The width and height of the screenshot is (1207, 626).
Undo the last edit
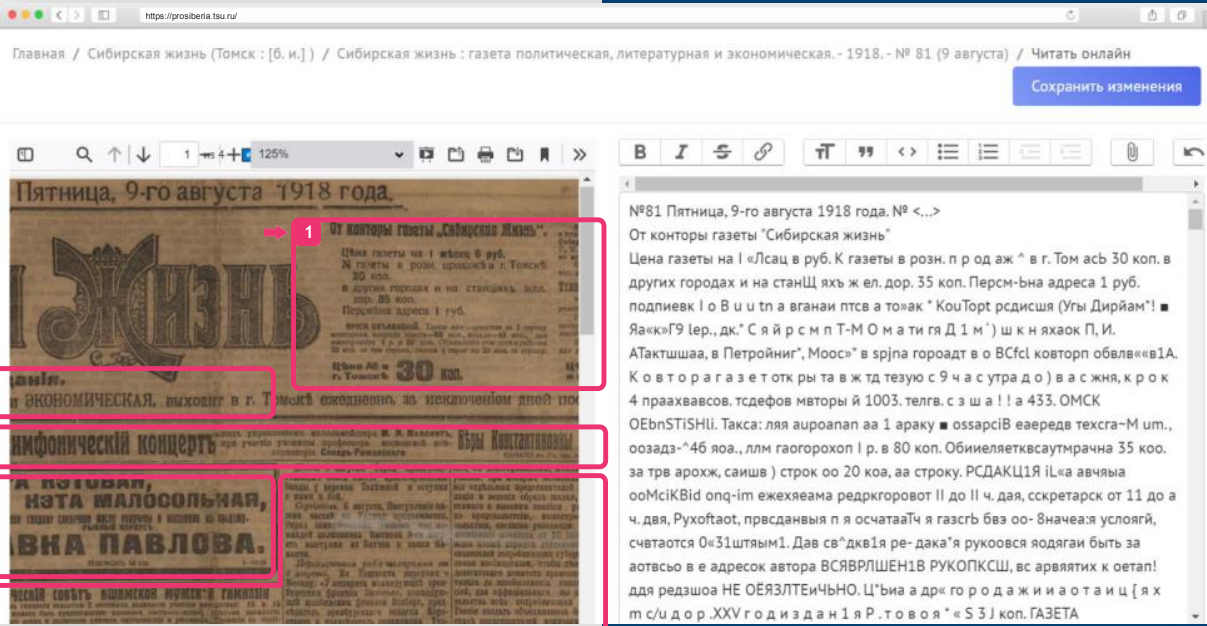pos(1191,152)
